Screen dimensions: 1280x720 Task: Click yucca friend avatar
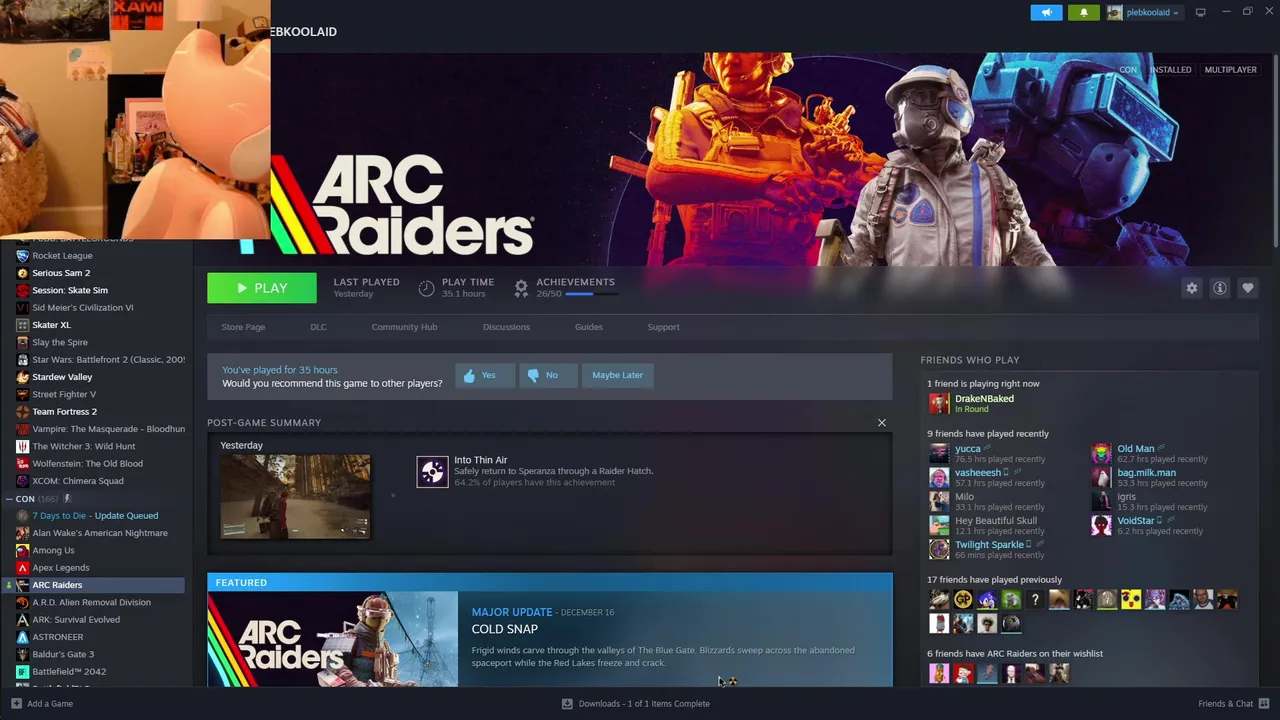[x=939, y=453]
